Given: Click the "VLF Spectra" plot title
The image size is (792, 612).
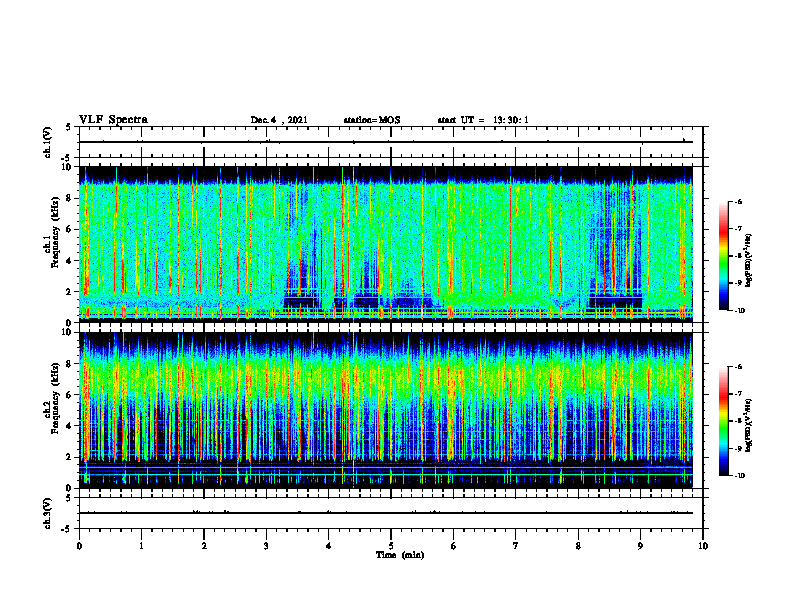Looking at the screenshot, I should pos(113,120).
